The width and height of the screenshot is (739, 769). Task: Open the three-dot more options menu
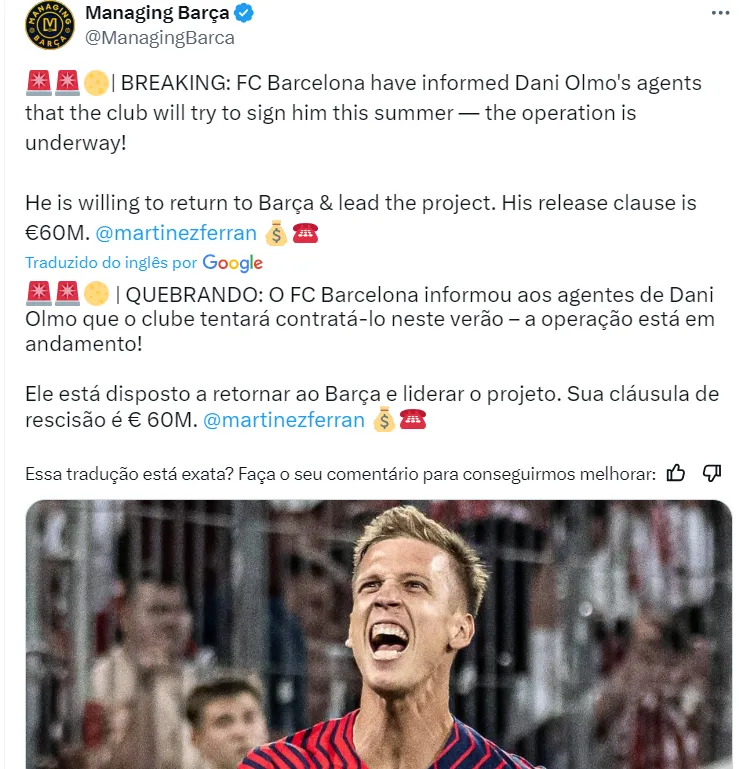pyautogui.click(x=720, y=13)
